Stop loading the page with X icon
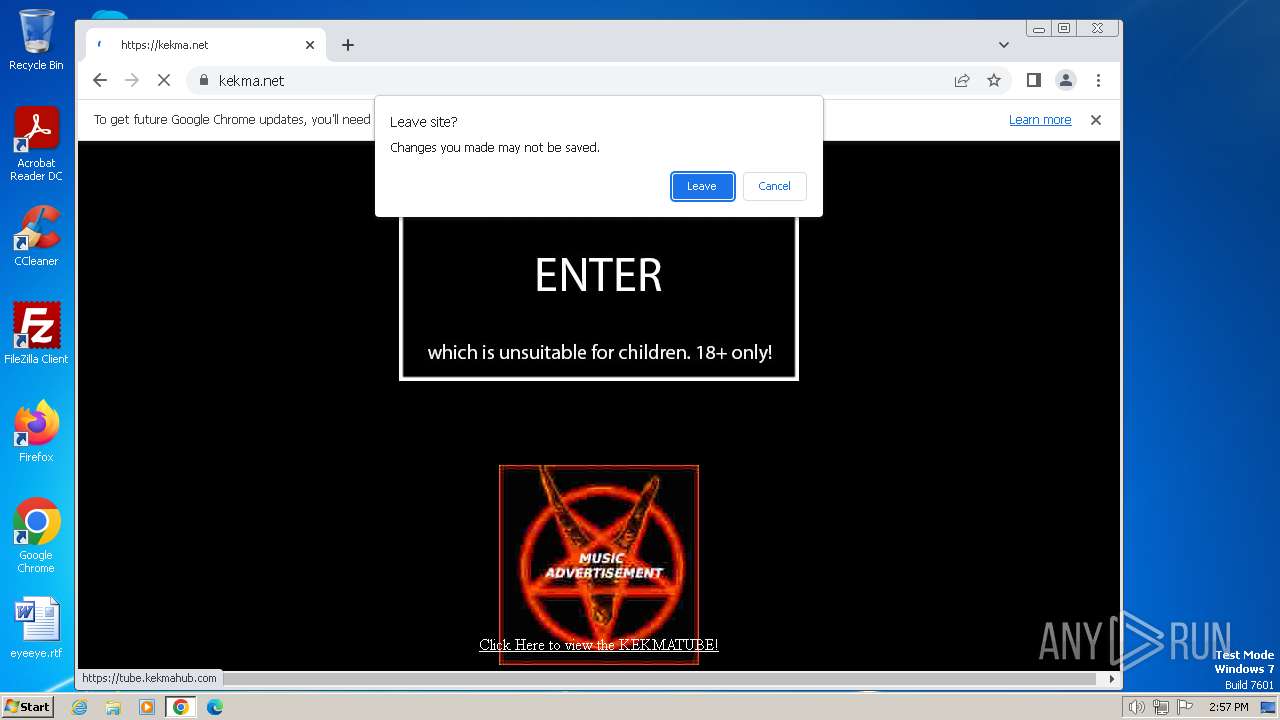Viewport: 1280px width, 720px height. pyautogui.click(x=164, y=80)
